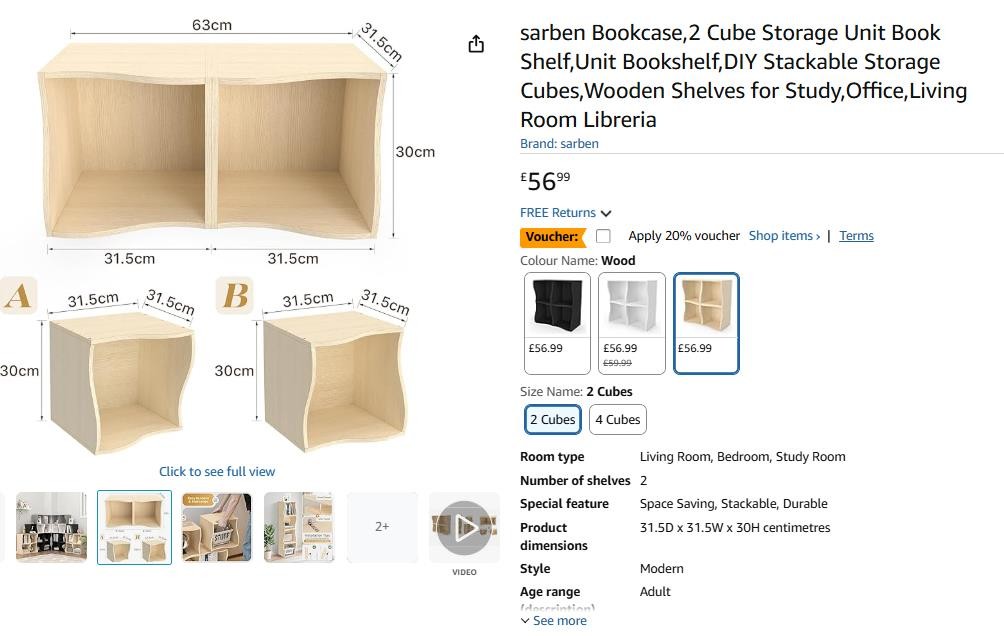Image resolution: width=1004 pixels, height=636 pixels.
Task: View the storage cube lifestyle thumbnail
Action: click(x=217, y=527)
